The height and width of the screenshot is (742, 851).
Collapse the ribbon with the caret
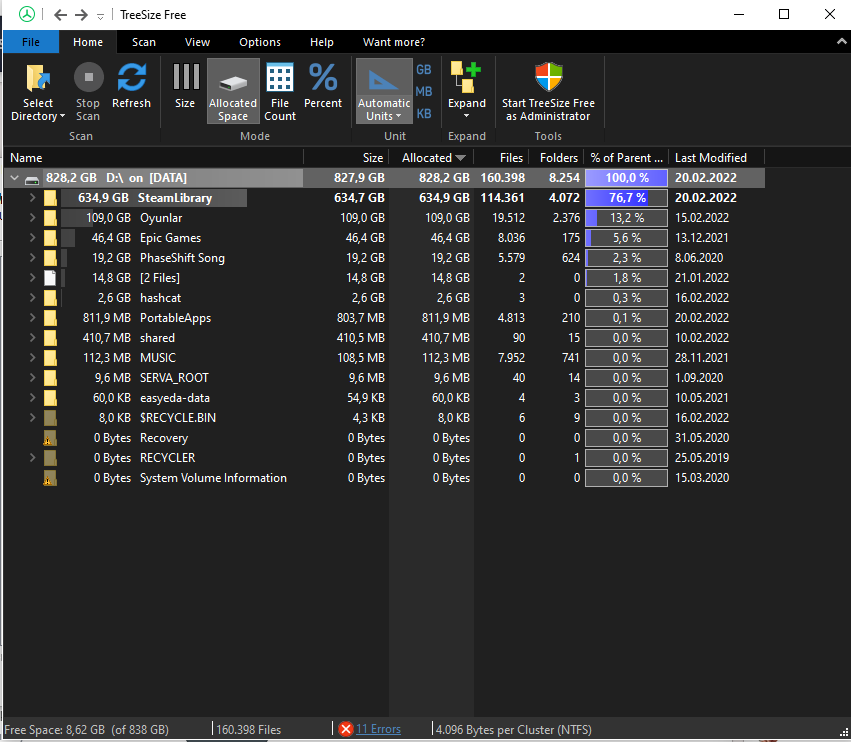pyautogui.click(x=841, y=41)
